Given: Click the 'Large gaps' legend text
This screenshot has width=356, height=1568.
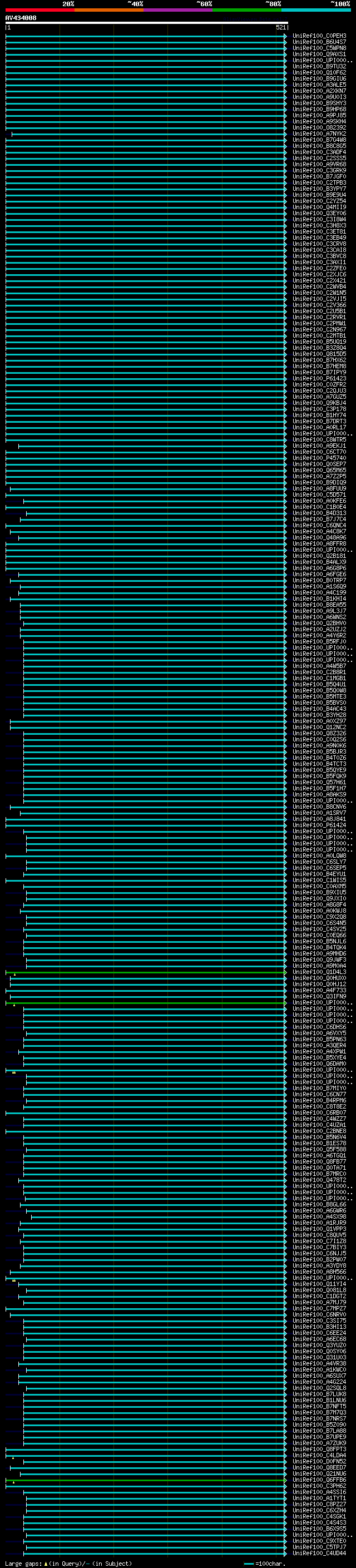Looking at the screenshot, I should (x=24, y=1564).
